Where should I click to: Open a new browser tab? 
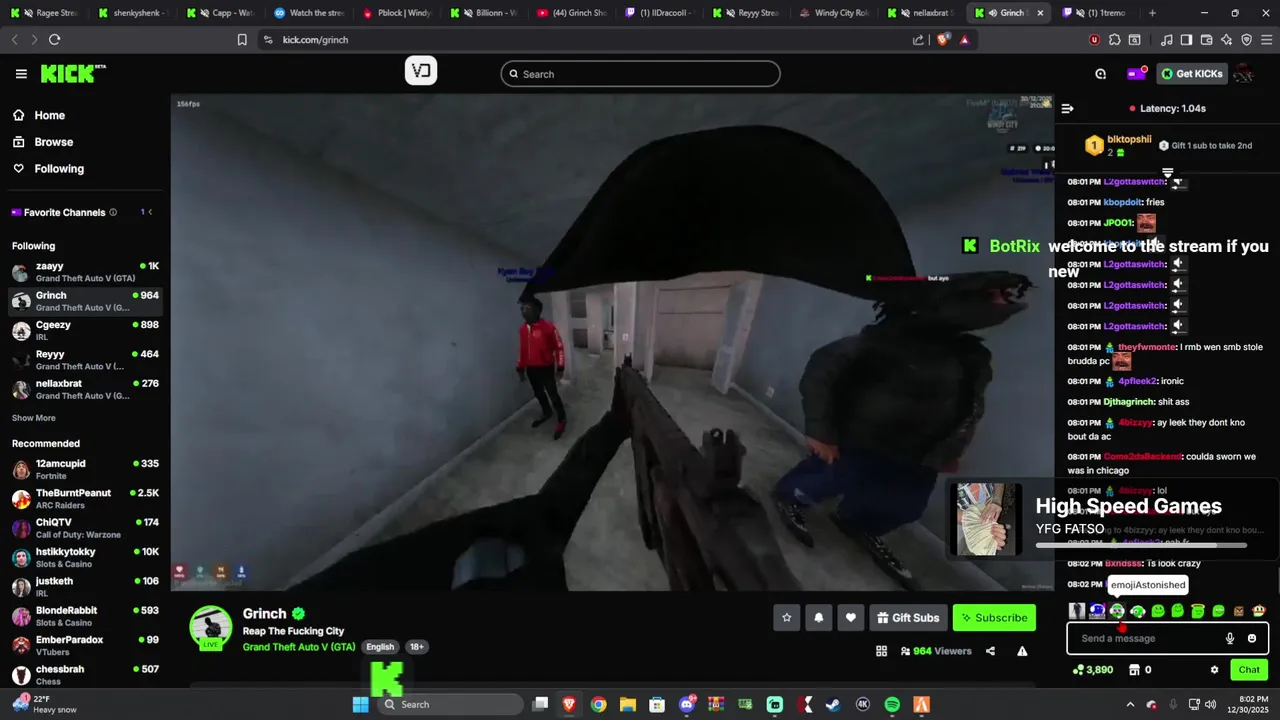pos(1152,13)
